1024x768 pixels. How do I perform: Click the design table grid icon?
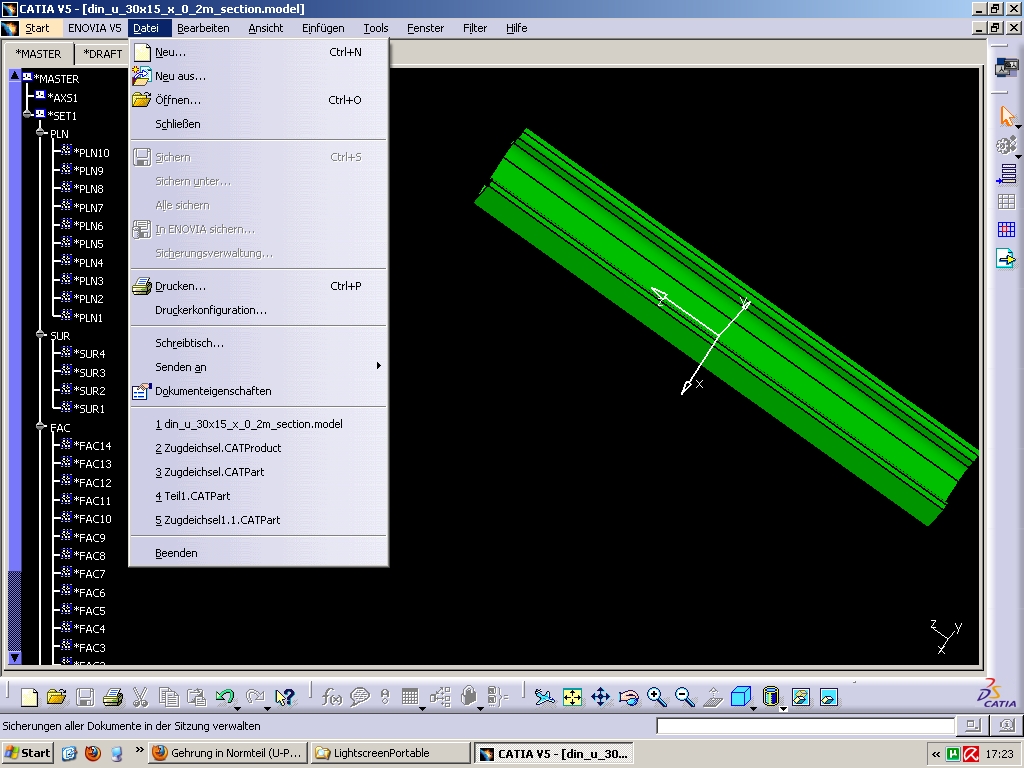tap(409, 697)
